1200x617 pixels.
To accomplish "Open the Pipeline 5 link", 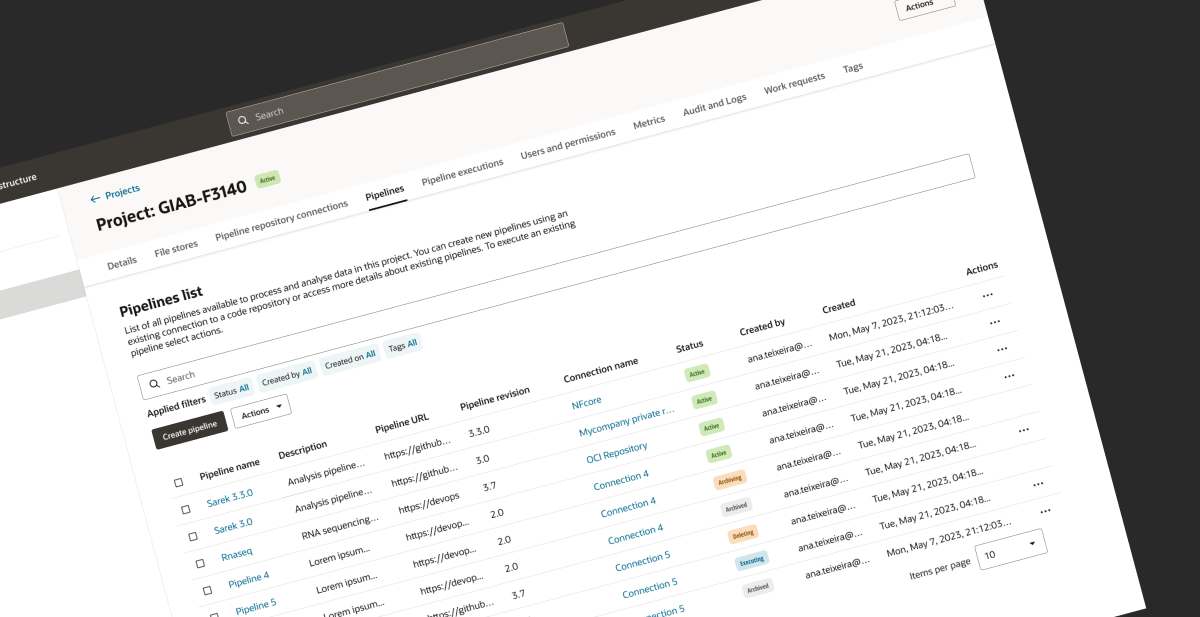I will click(x=256, y=606).
